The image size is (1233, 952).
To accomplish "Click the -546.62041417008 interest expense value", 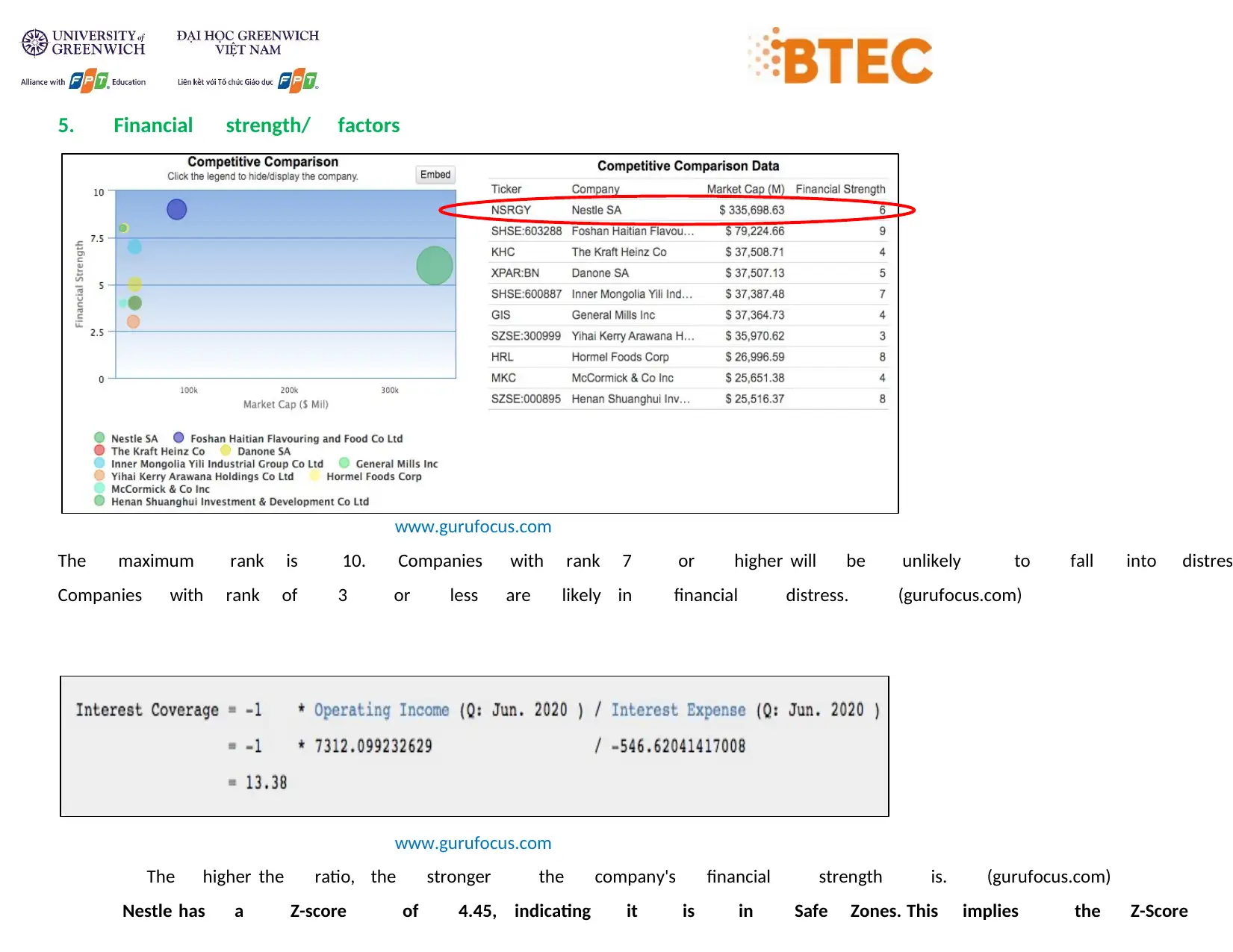I will (678, 746).
